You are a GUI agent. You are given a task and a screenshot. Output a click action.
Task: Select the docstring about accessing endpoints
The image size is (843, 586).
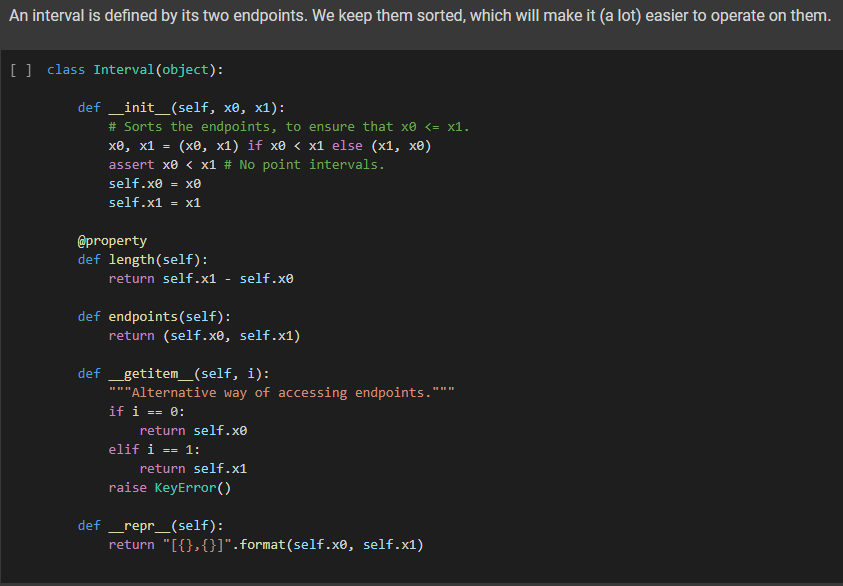[x=283, y=392]
